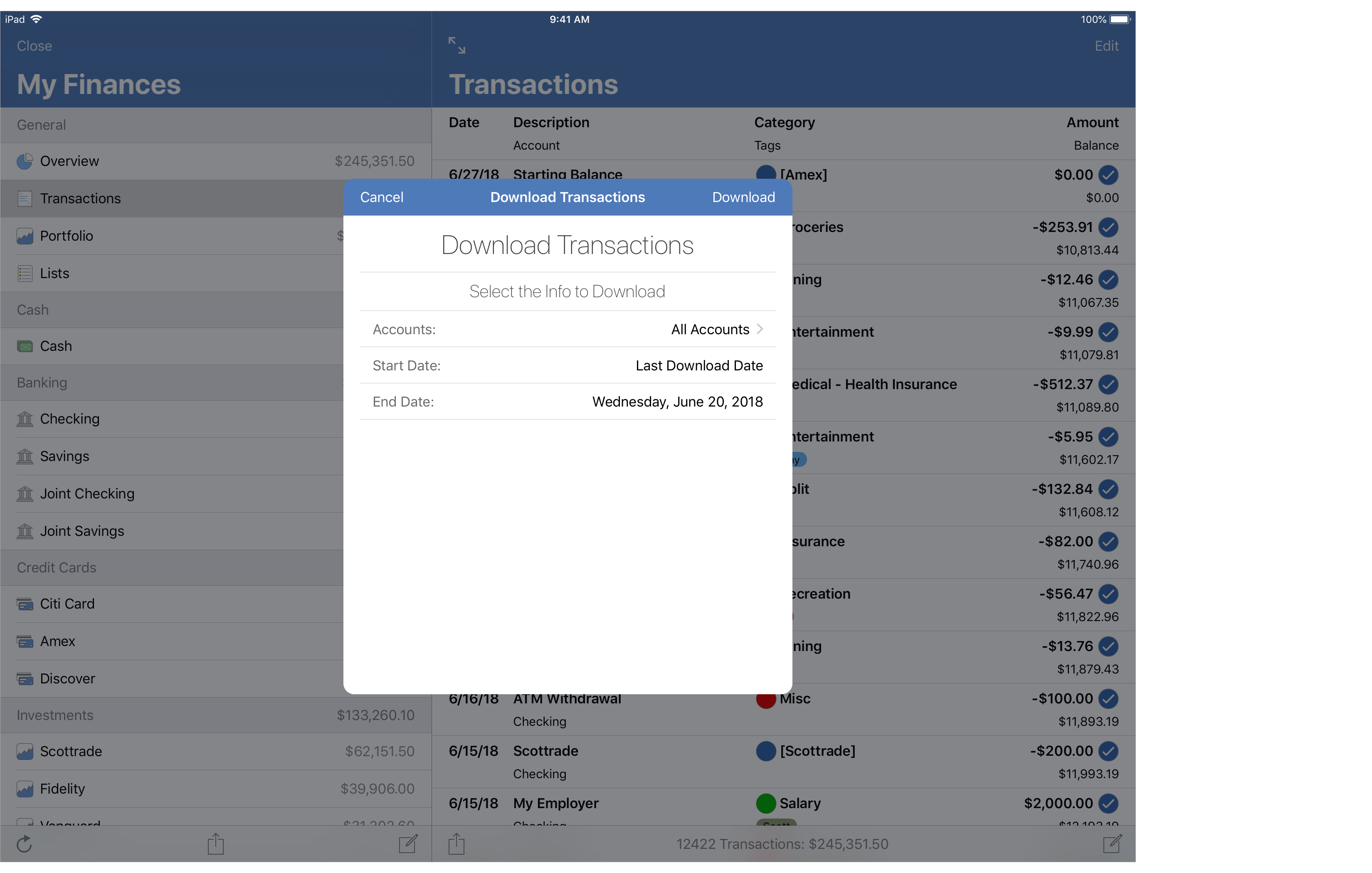Click the refresh icon in bottom toolbar

point(24,844)
